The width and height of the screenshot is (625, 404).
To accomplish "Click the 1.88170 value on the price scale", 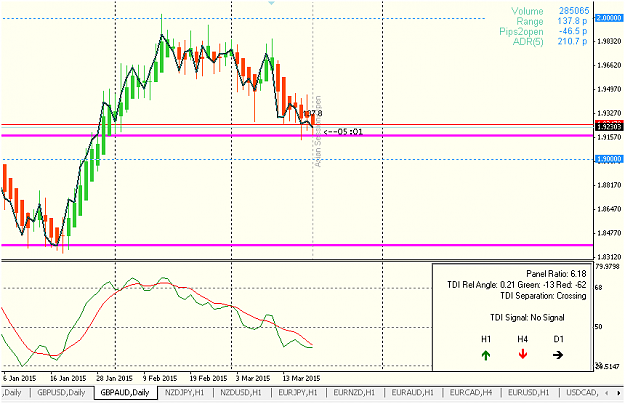I will point(610,185).
